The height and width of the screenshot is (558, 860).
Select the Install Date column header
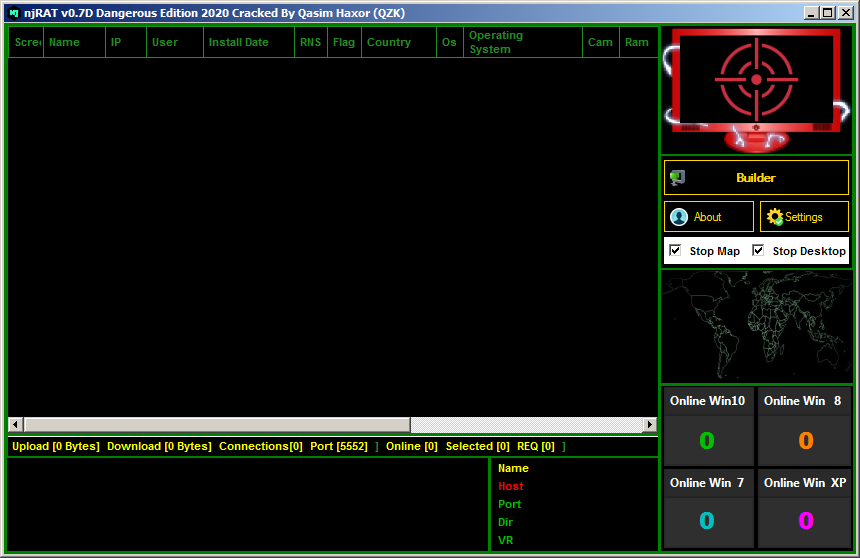(238, 42)
